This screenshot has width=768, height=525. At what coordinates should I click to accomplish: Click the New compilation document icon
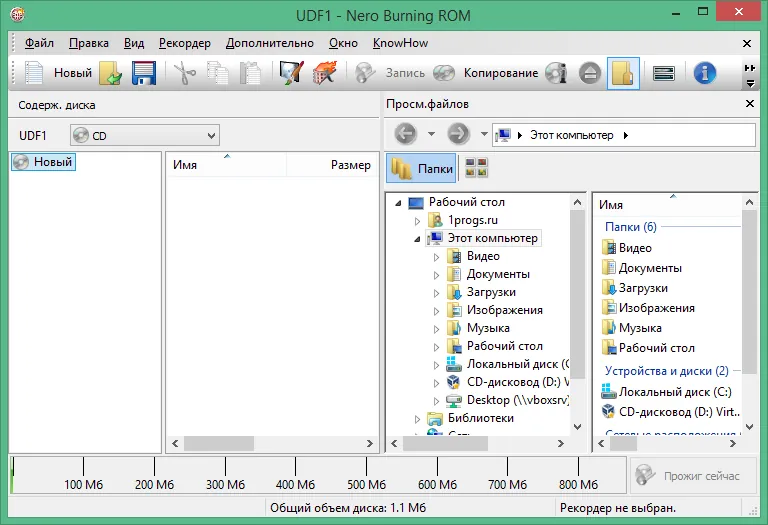tap(33, 73)
